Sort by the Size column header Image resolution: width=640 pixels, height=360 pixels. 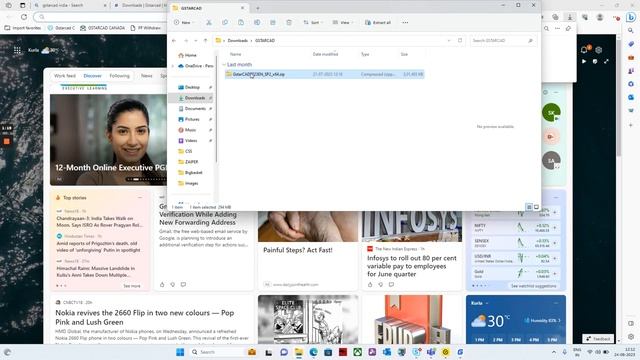pos(404,54)
